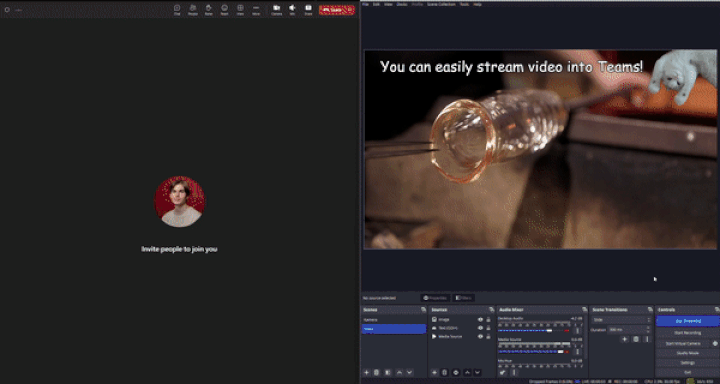Screen dimensions: 720x384
Task: Toggle visibility of the Media Source
Action: [x=480, y=336]
